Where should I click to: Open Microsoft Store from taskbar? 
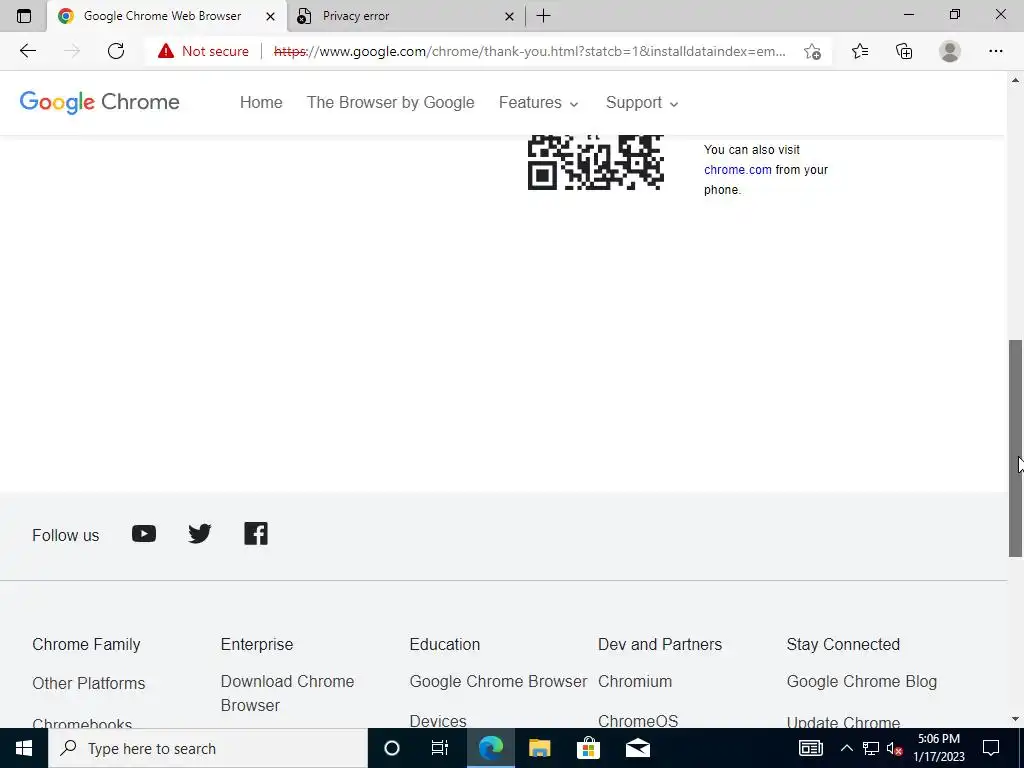(x=588, y=748)
